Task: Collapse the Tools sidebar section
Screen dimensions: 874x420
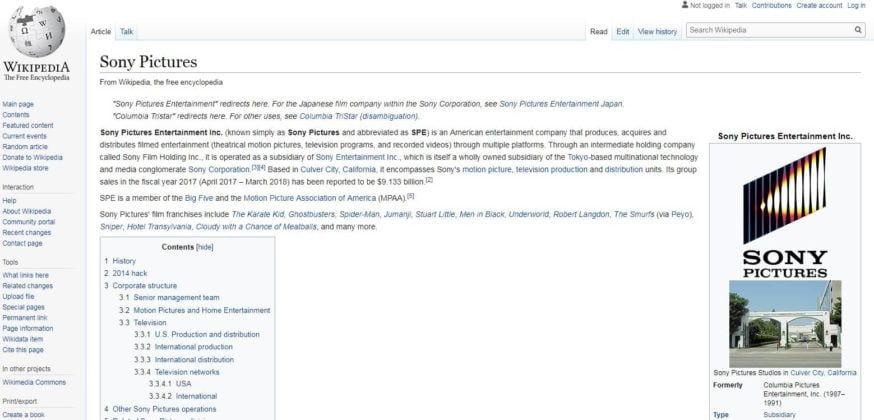Action: 11,262
